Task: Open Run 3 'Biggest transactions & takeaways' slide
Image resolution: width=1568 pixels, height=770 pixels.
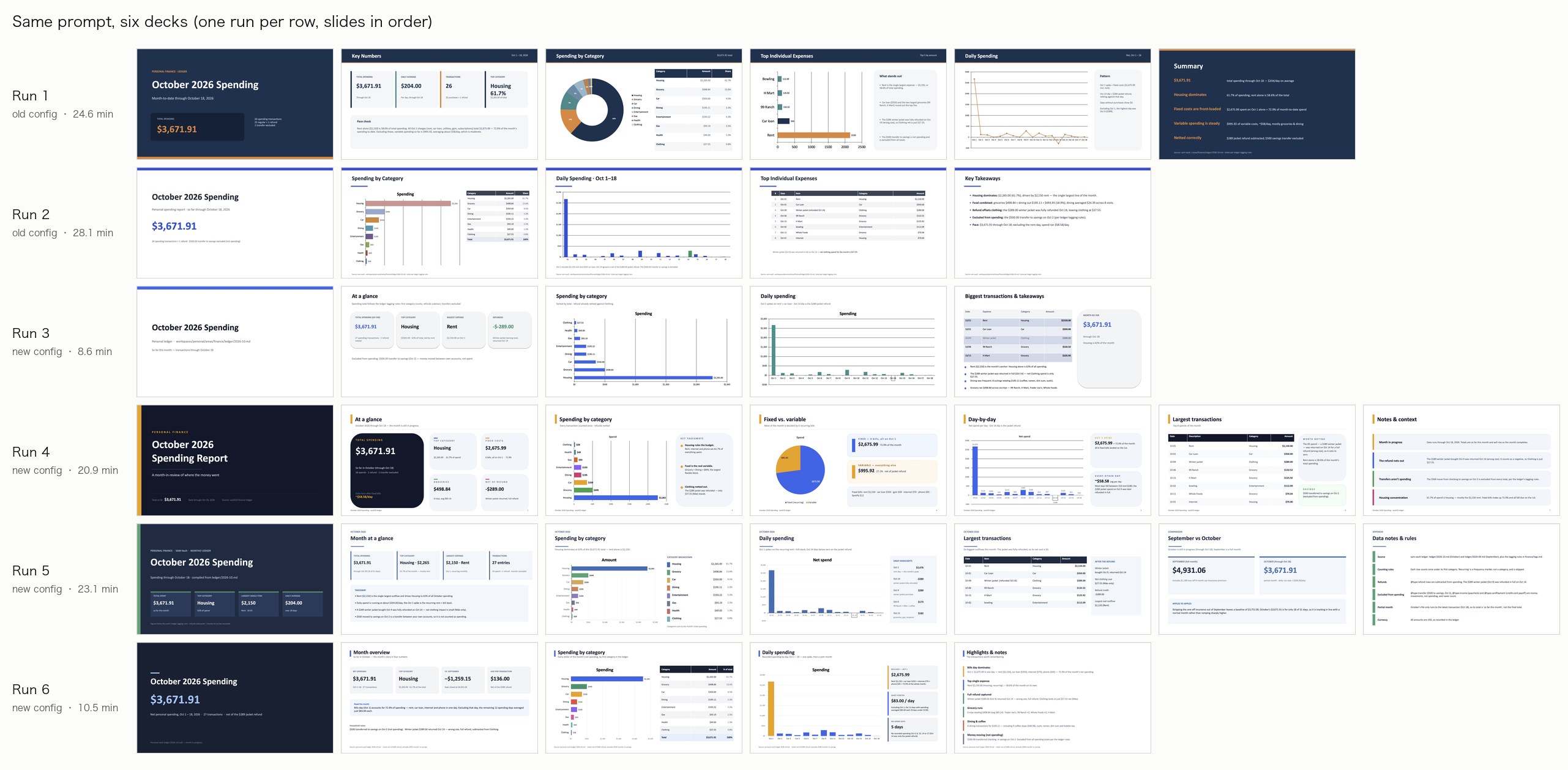Action: (1053, 342)
